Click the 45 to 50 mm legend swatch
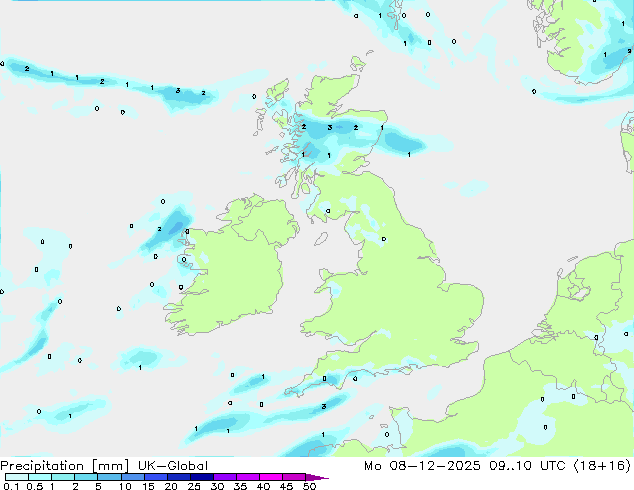The width and height of the screenshot is (634, 490). click(294, 477)
